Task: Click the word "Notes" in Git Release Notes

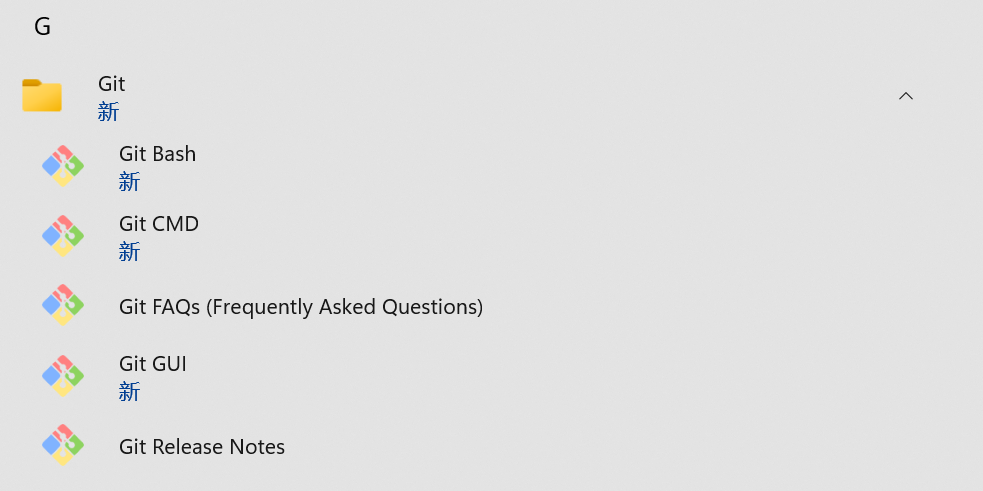Action: point(259,447)
